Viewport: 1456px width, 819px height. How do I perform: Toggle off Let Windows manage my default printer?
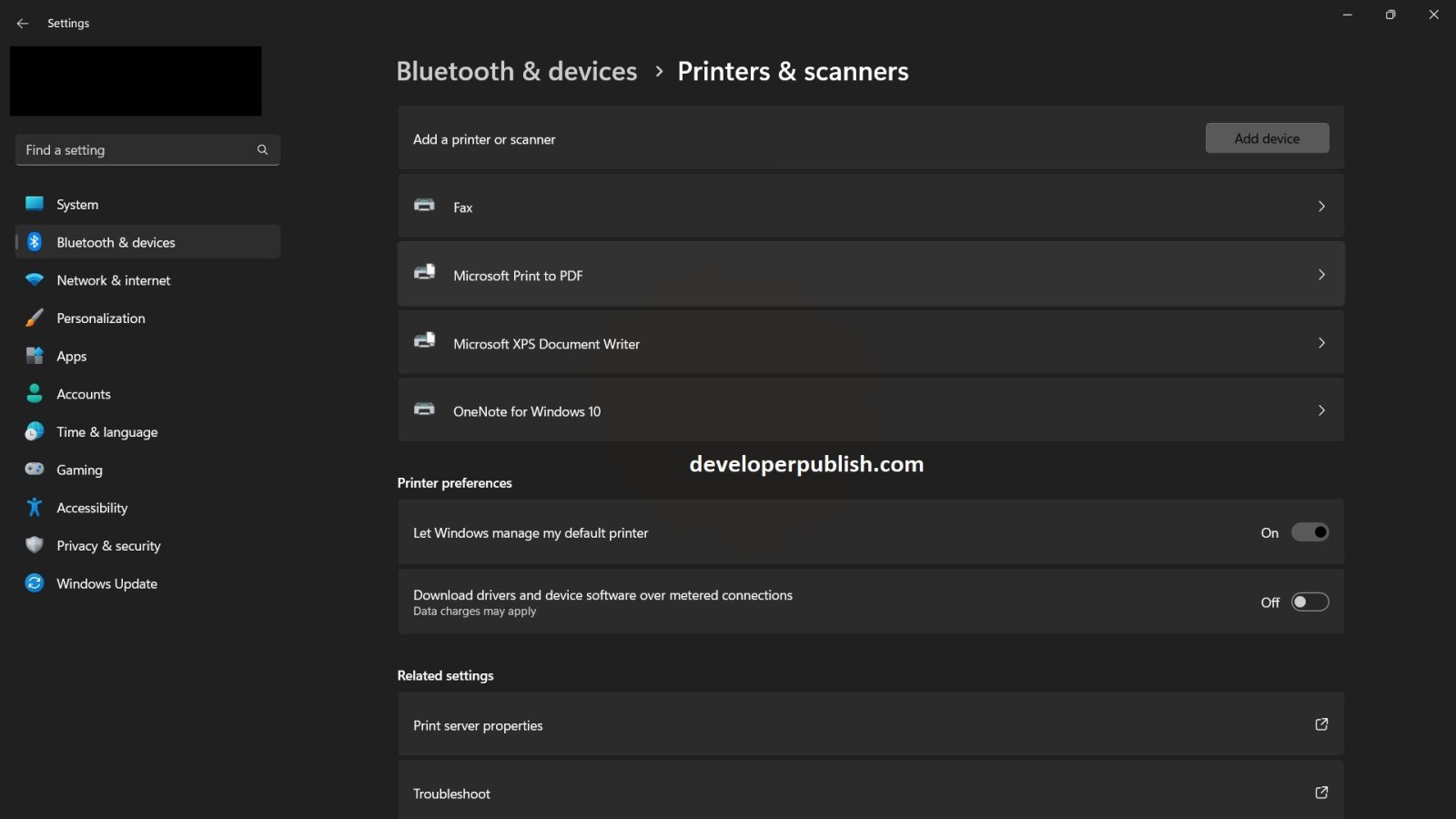pos(1310,532)
